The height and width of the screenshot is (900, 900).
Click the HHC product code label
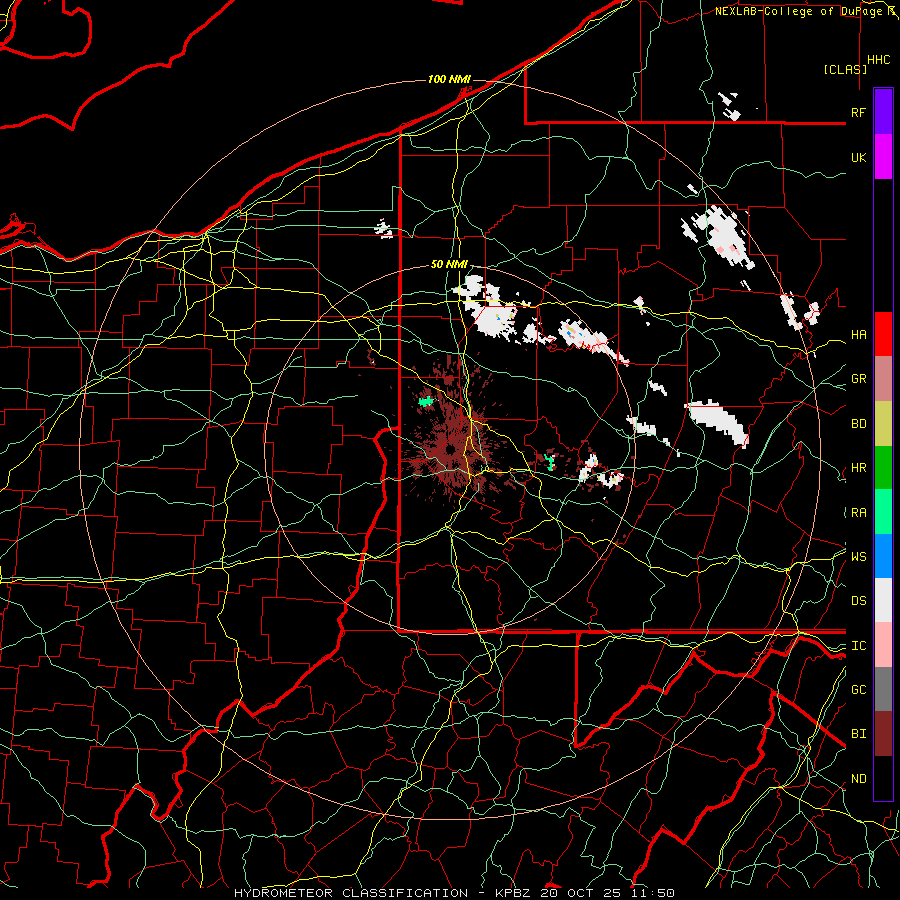(x=878, y=60)
